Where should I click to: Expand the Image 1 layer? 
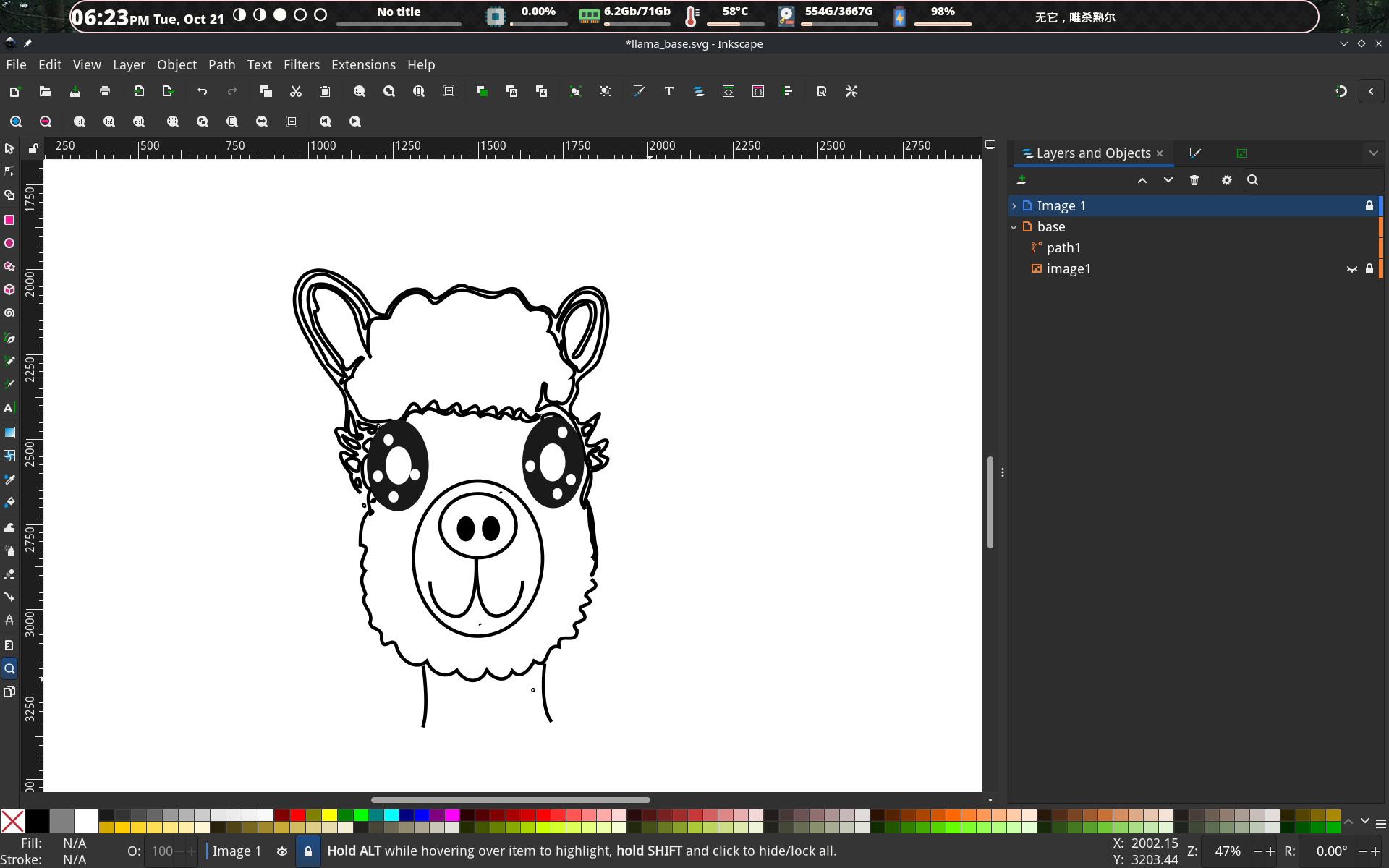1014,206
